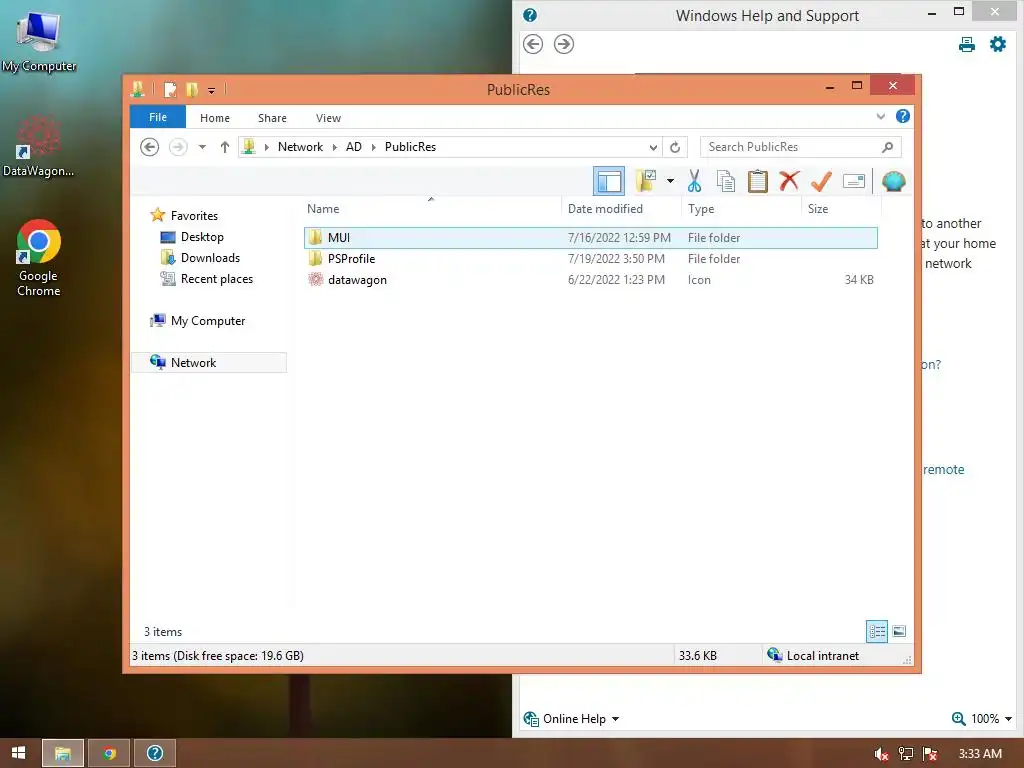Click the Cut scissors icon
The width and height of the screenshot is (1024, 768).
click(694, 181)
